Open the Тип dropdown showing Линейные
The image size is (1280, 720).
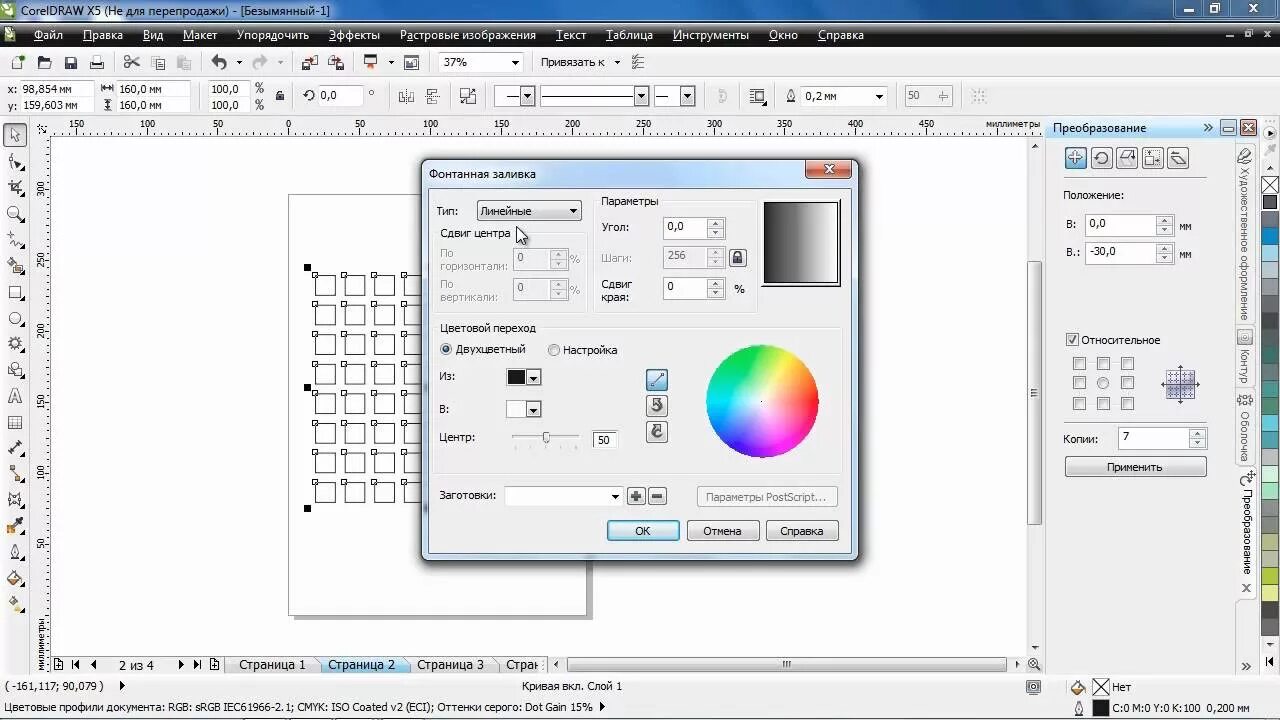coord(529,211)
